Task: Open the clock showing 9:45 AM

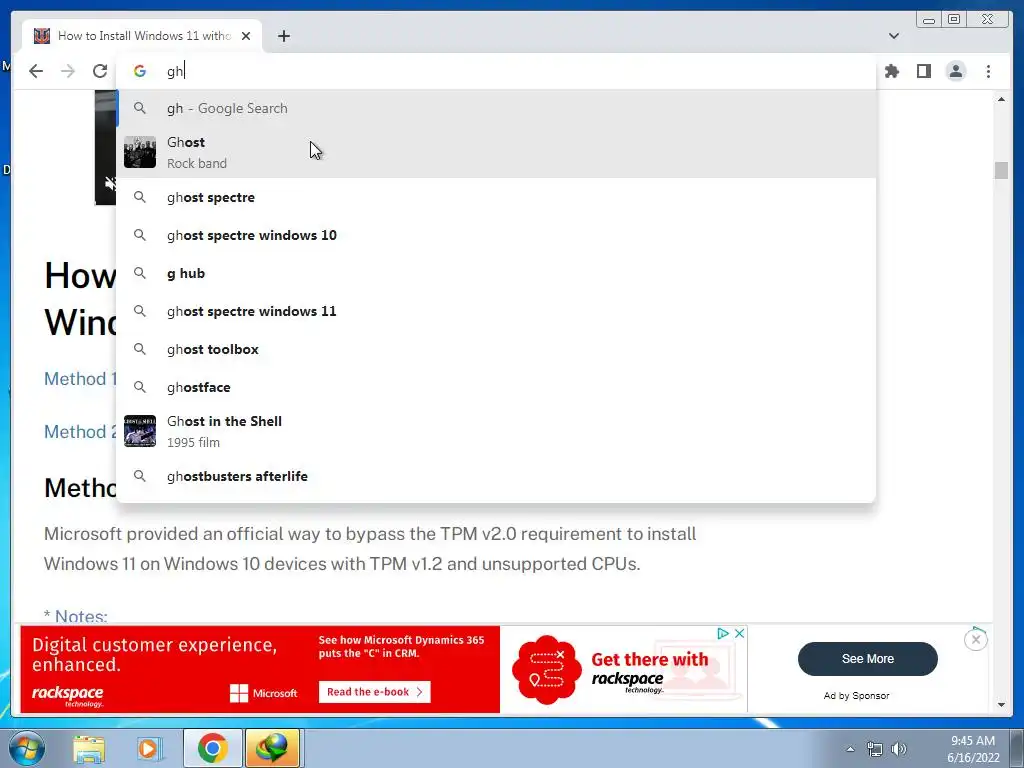Action: (x=972, y=749)
